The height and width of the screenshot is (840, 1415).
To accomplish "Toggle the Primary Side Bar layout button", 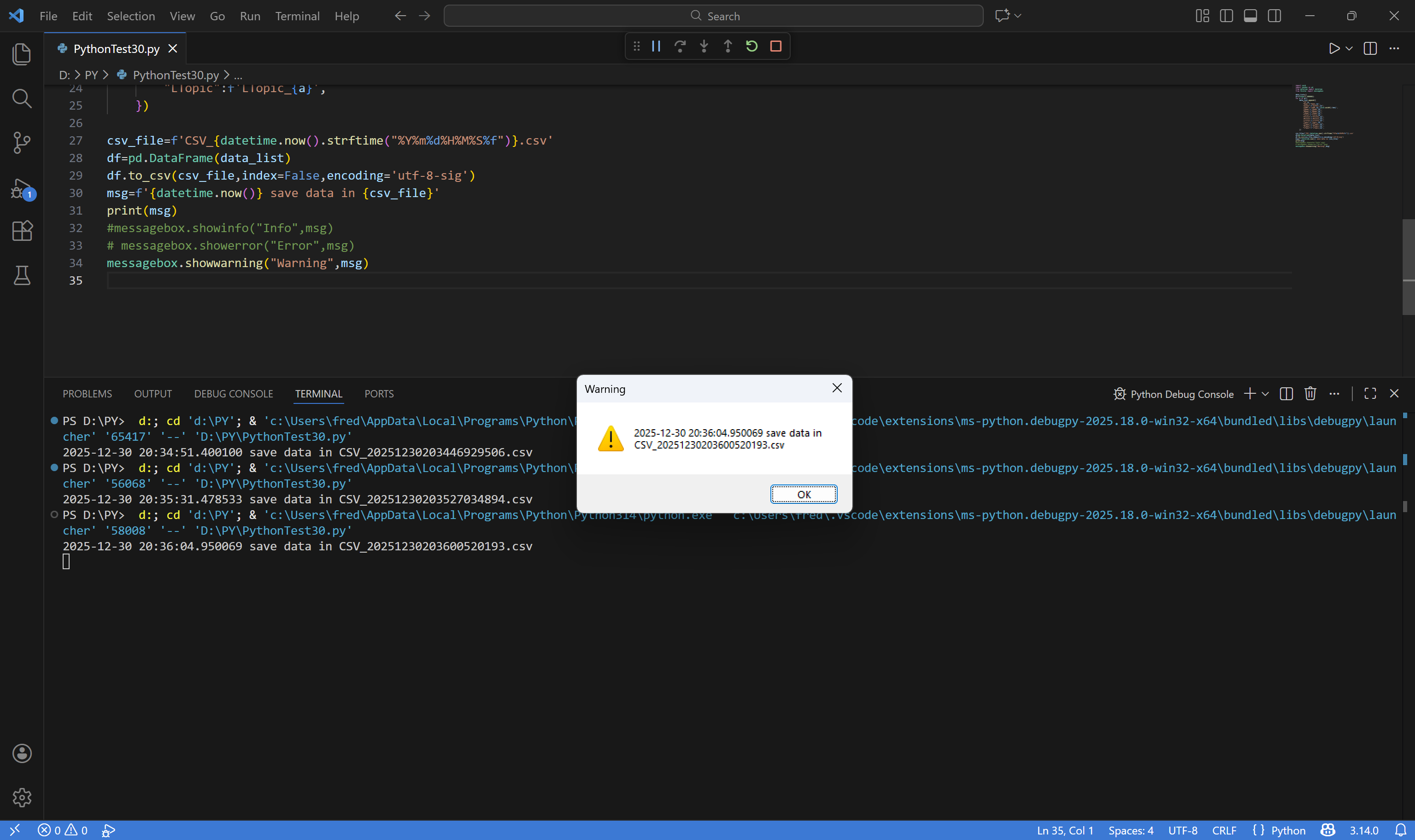I will click(x=1227, y=16).
